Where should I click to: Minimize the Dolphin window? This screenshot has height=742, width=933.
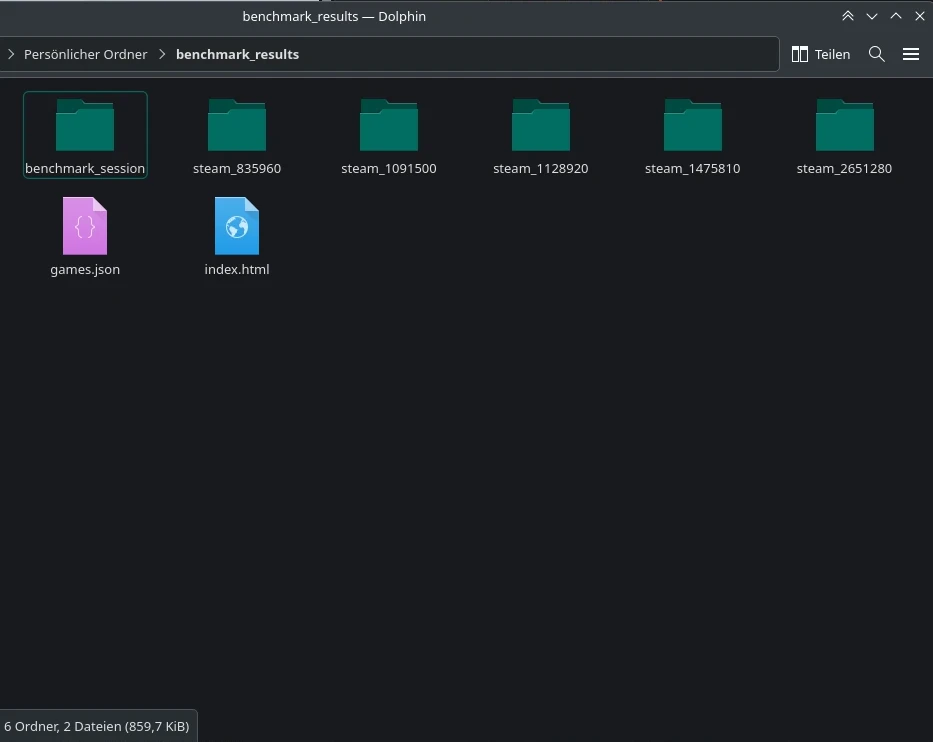872,16
